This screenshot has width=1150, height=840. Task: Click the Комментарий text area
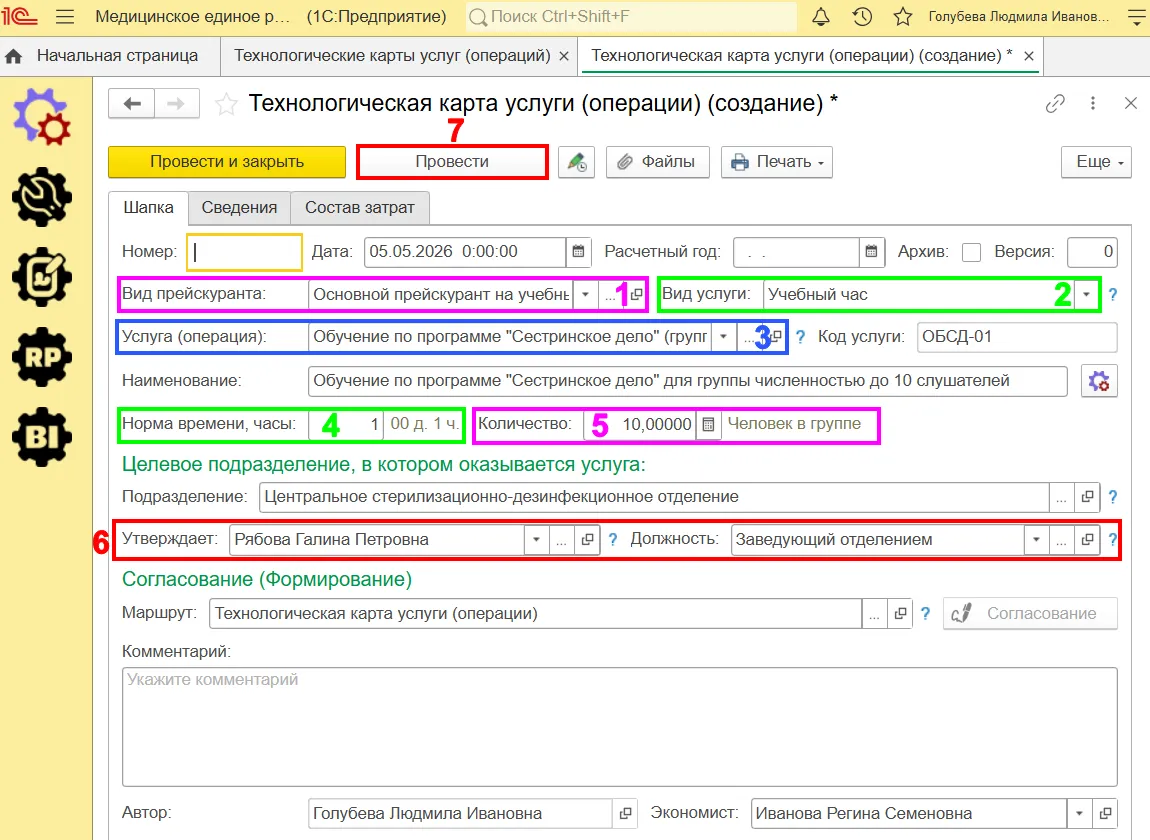click(620, 726)
